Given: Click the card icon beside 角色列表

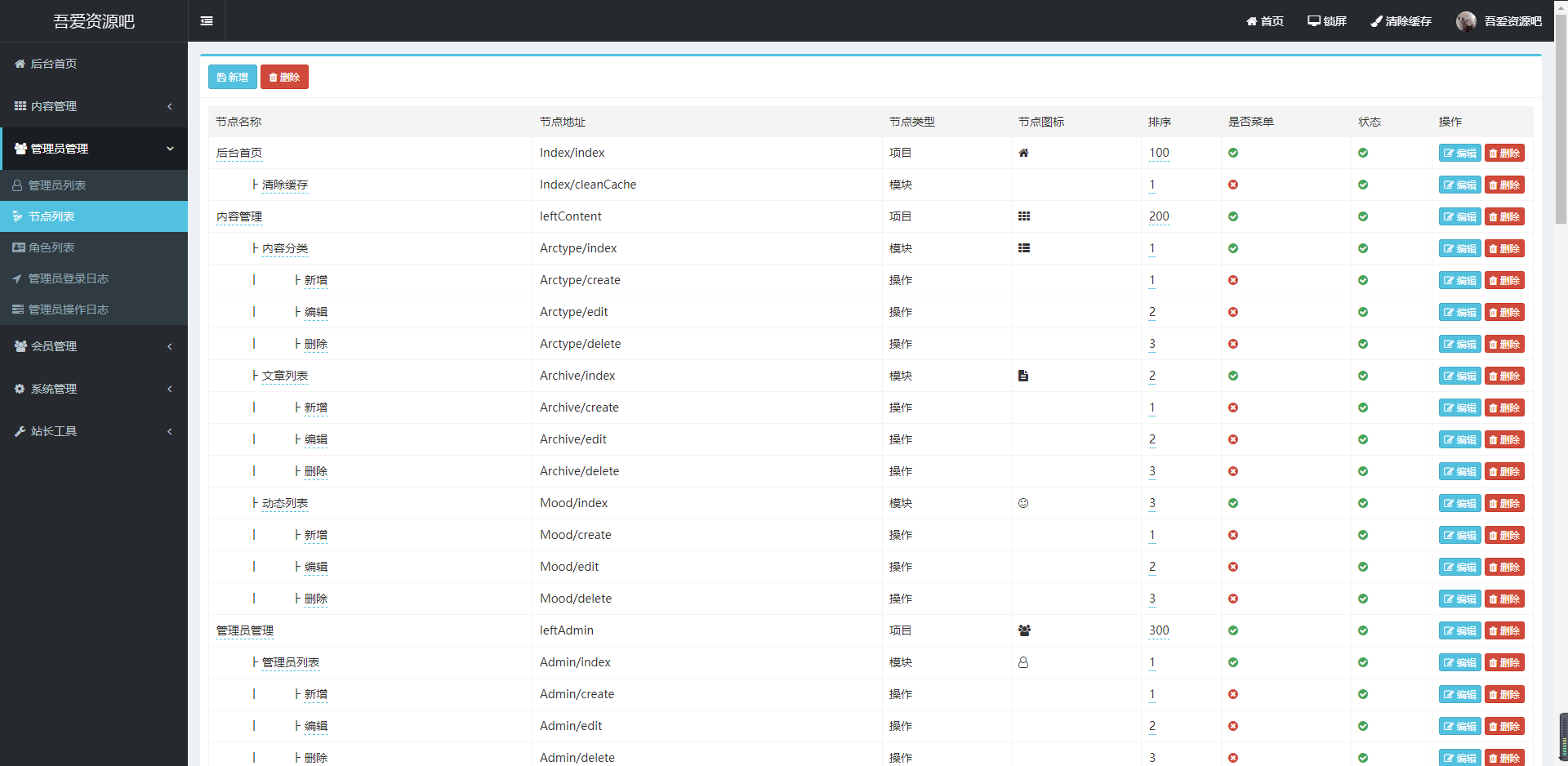Looking at the screenshot, I should click(x=18, y=247).
